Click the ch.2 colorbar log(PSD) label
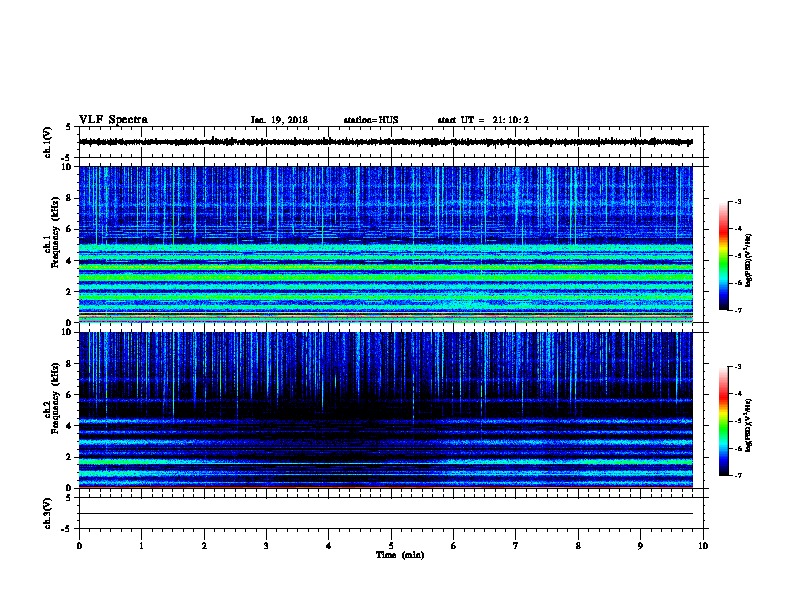Screen dimensions: 792x612 point(748,425)
